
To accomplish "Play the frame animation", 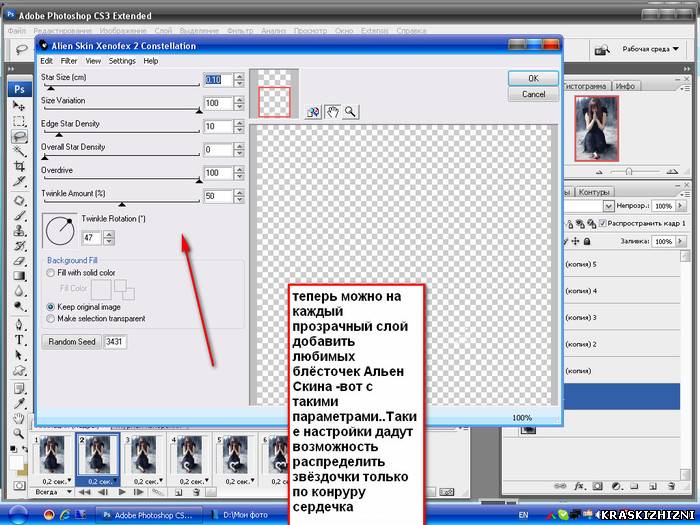I will [122, 492].
